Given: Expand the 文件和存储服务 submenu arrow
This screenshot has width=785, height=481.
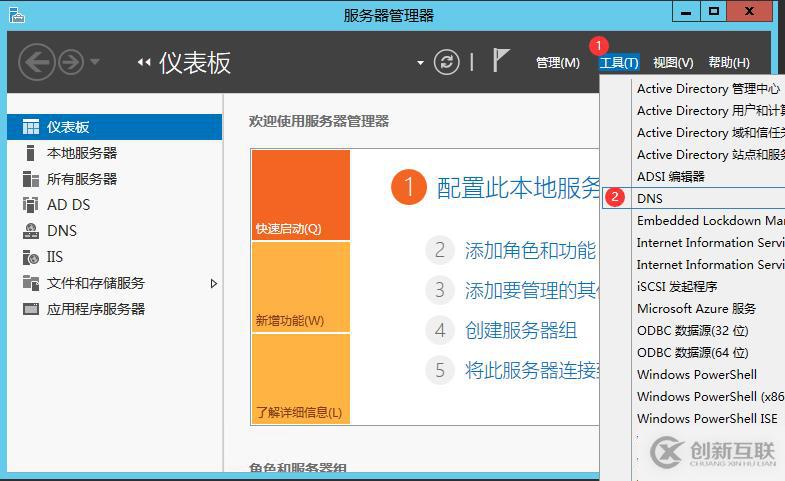Looking at the screenshot, I should coord(214,284).
